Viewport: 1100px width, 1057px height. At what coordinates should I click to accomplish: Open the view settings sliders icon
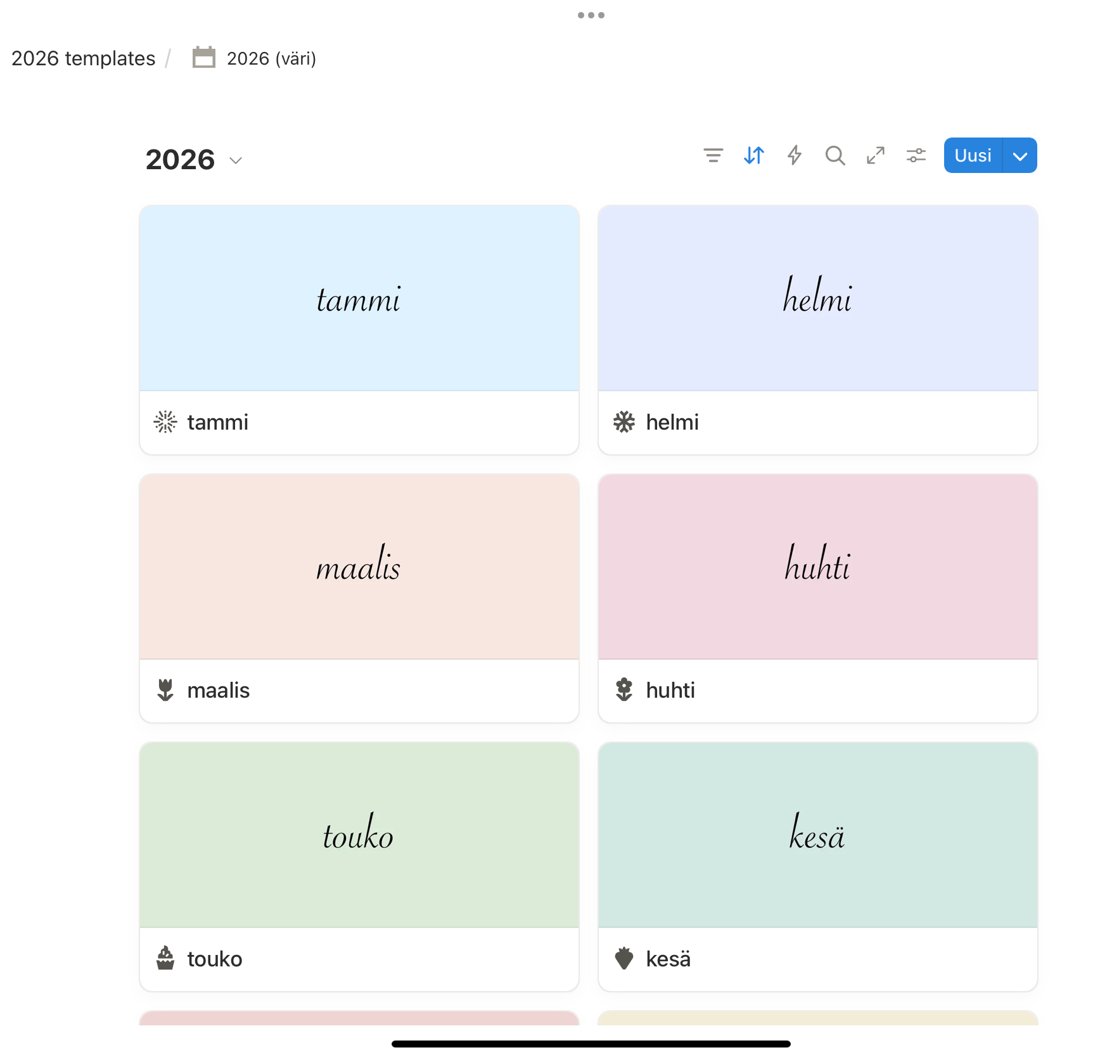(x=916, y=155)
